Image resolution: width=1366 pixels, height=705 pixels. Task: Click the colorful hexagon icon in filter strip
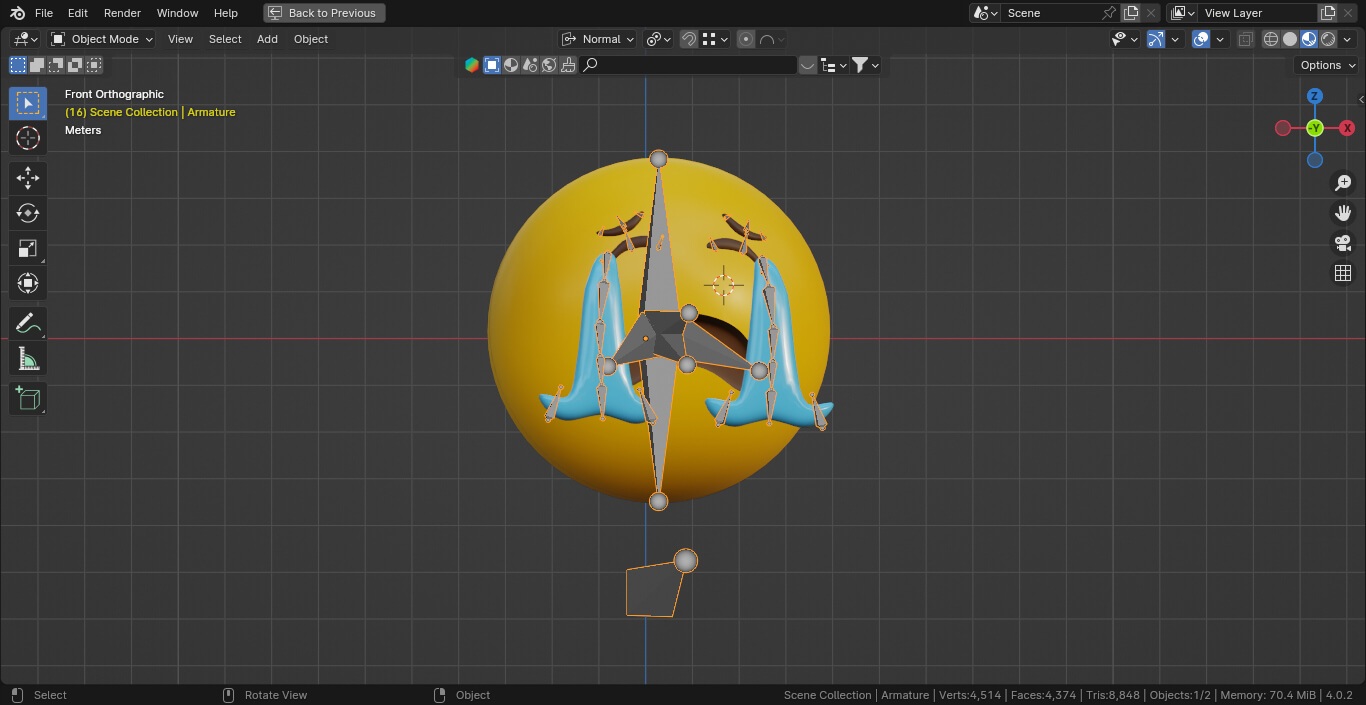pyautogui.click(x=472, y=65)
